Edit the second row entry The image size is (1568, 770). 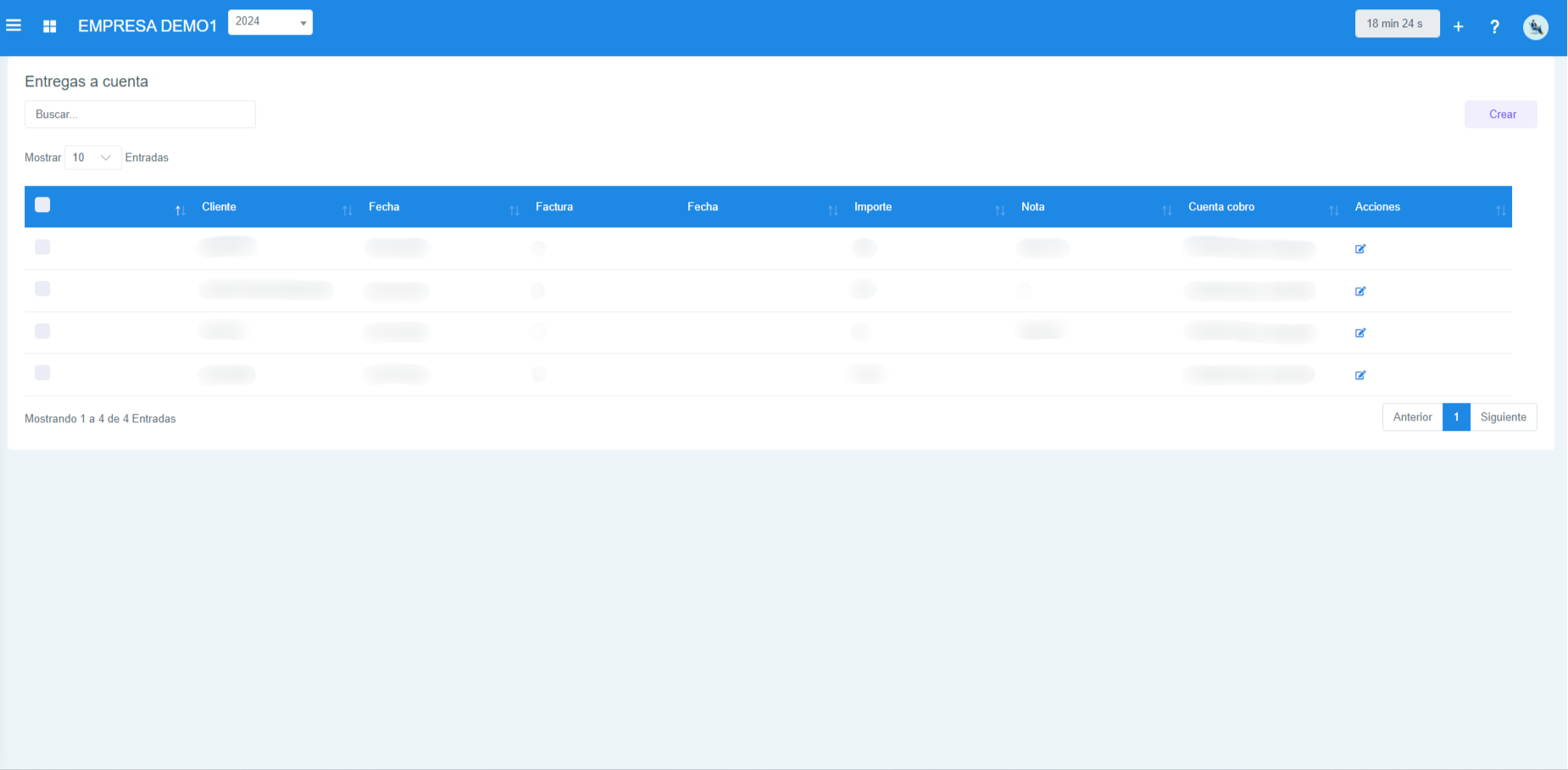coord(1359,291)
